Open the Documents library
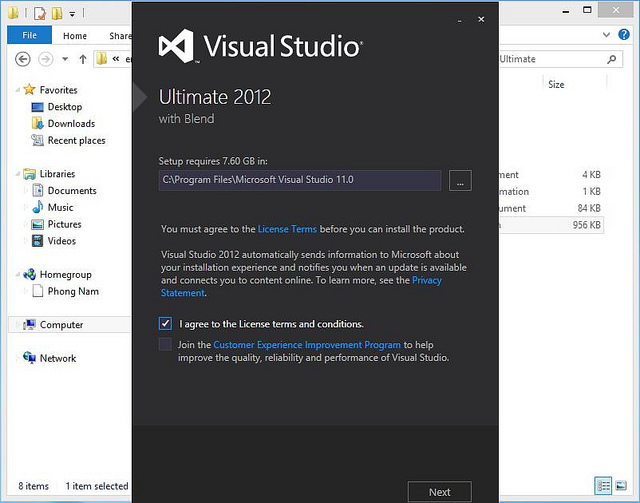The image size is (640, 503). tap(72, 191)
